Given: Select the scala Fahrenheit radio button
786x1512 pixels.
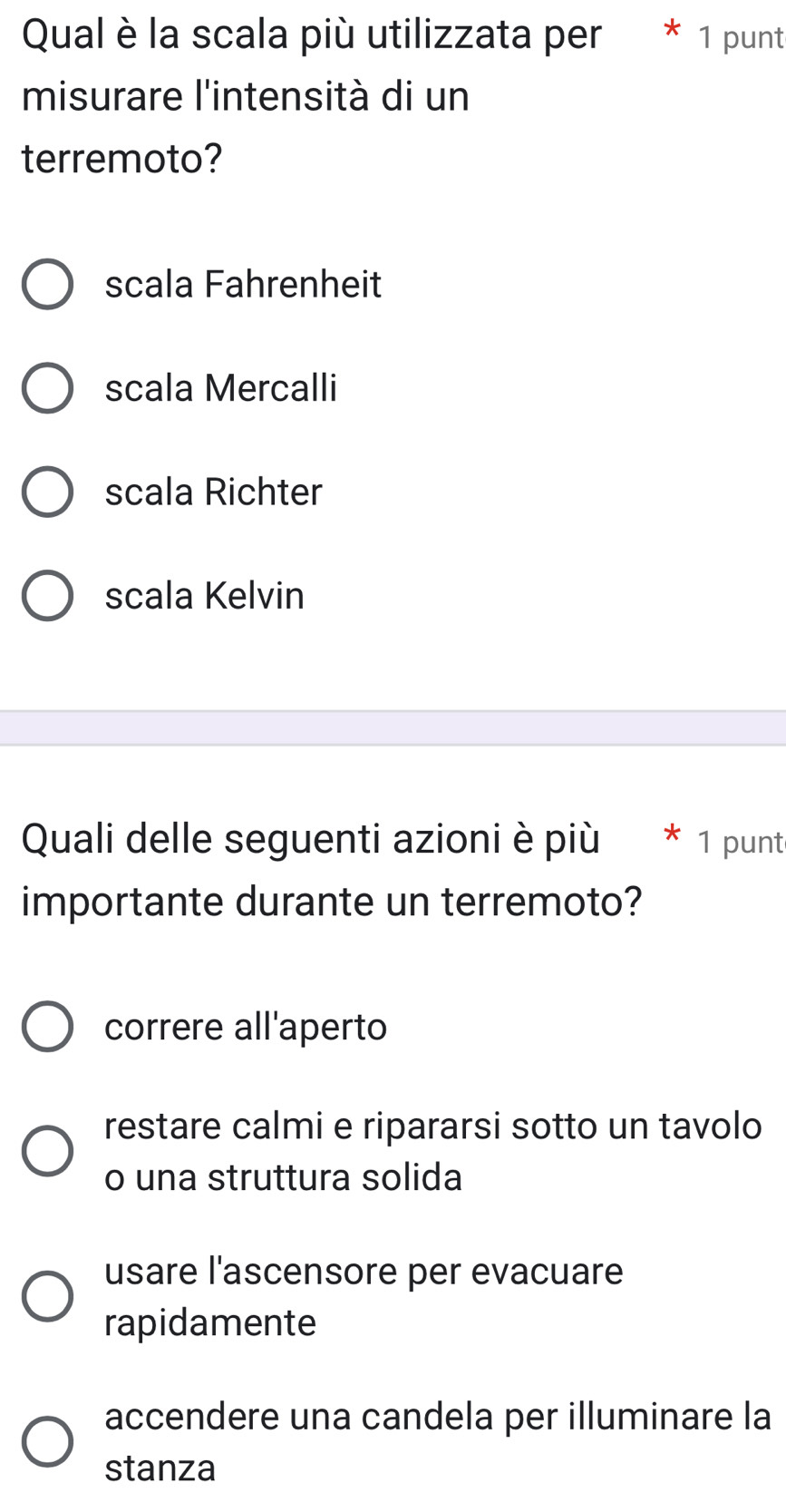Looking at the screenshot, I should pos(47,285).
